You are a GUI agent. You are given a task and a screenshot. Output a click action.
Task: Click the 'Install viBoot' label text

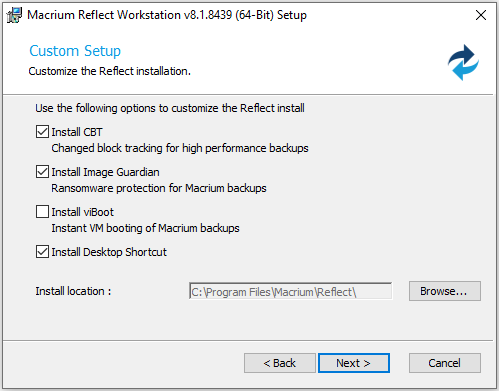coord(83,212)
